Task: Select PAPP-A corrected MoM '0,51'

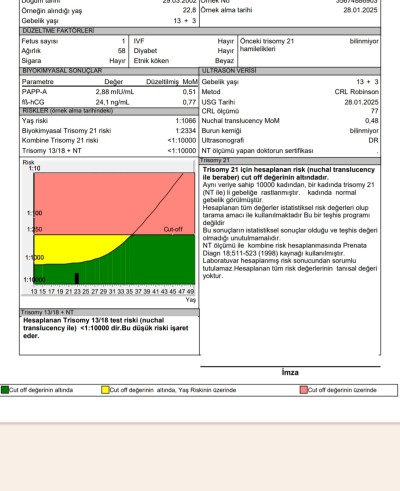Action: (x=189, y=92)
